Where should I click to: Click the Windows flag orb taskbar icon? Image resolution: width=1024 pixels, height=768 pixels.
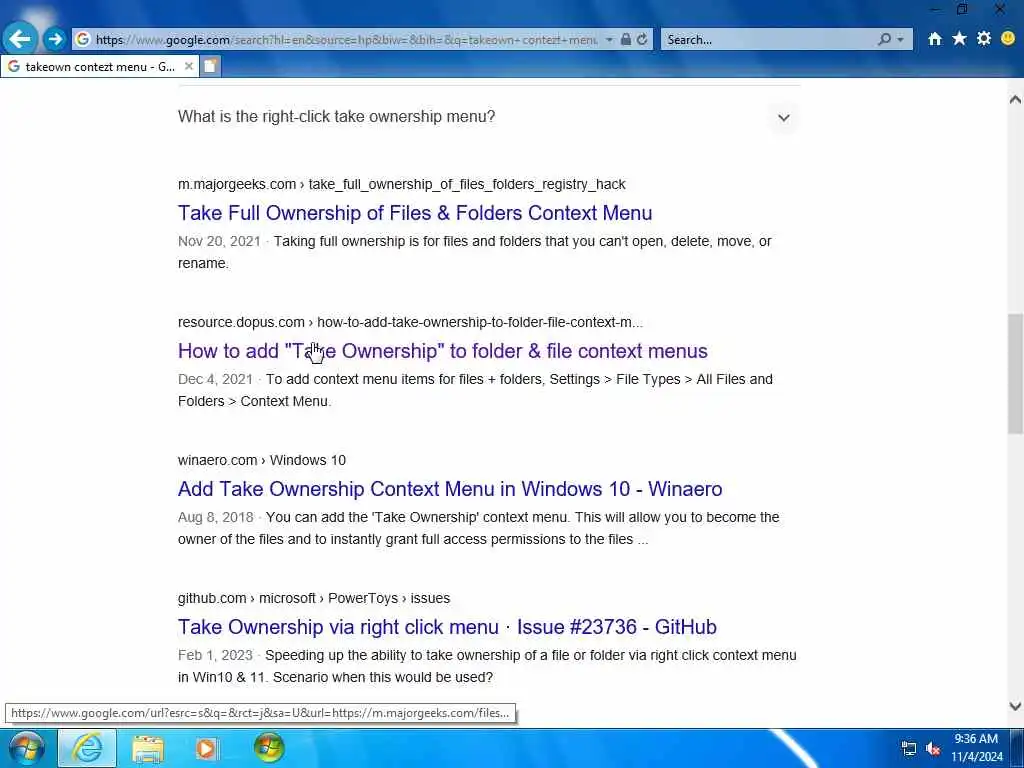(269, 748)
